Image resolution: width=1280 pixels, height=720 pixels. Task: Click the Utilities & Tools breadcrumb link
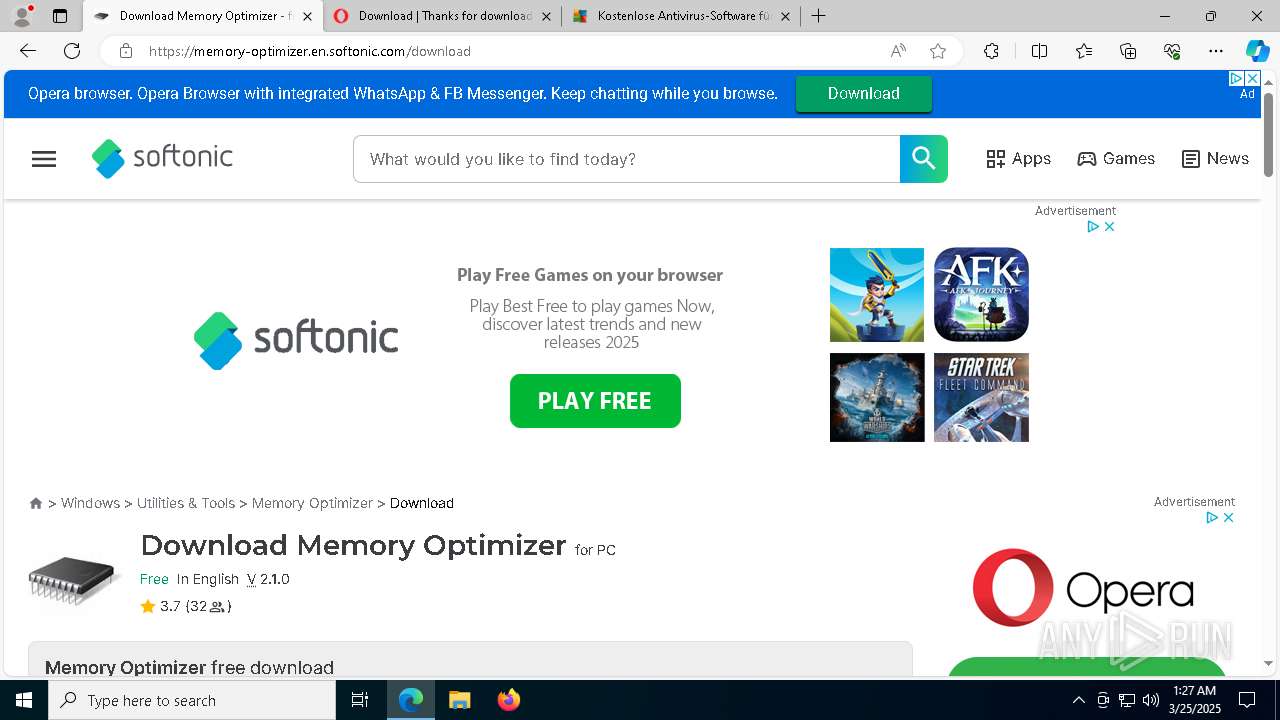click(x=186, y=503)
